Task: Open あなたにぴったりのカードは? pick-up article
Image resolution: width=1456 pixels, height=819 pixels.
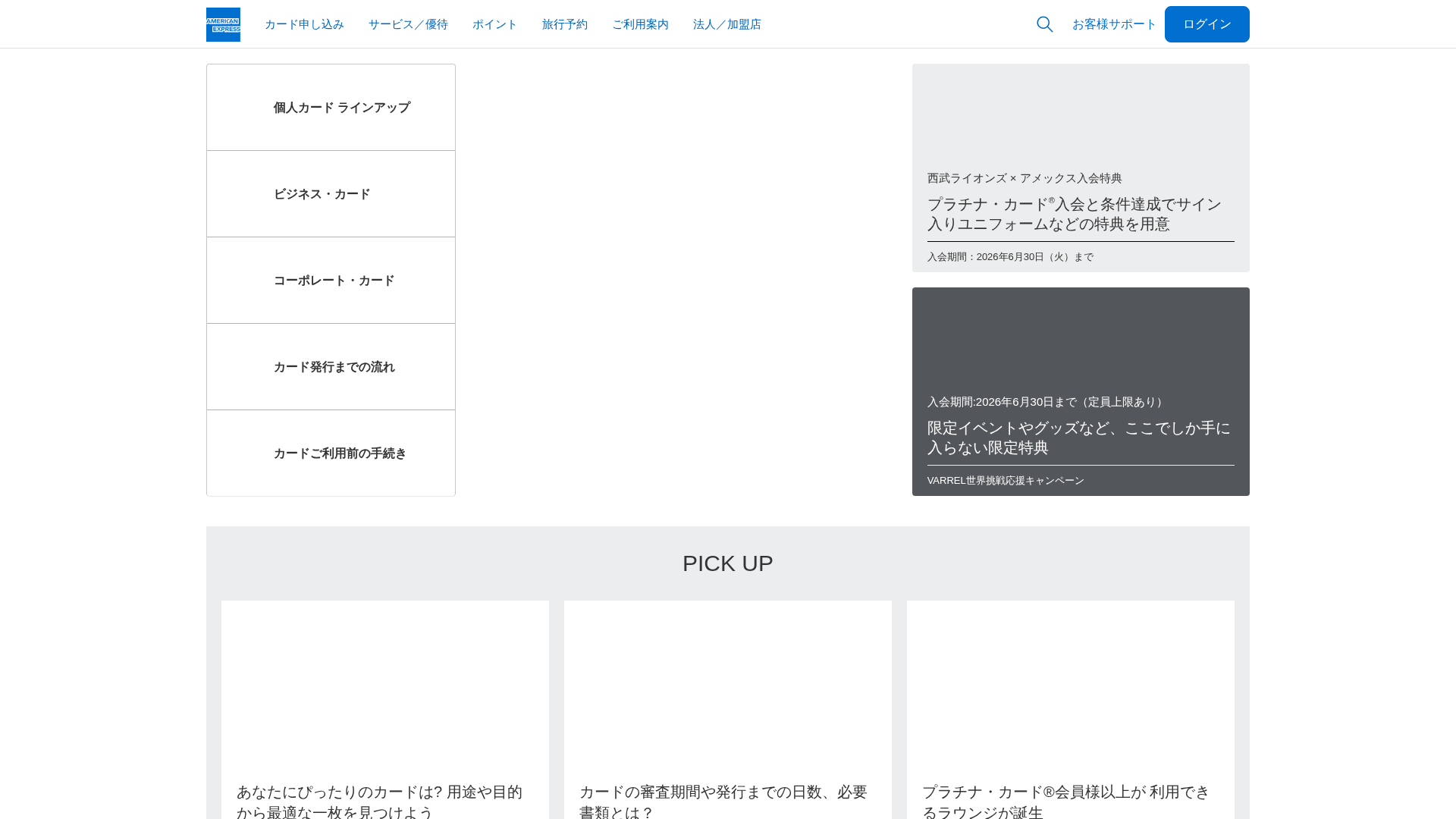Action: (x=385, y=710)
